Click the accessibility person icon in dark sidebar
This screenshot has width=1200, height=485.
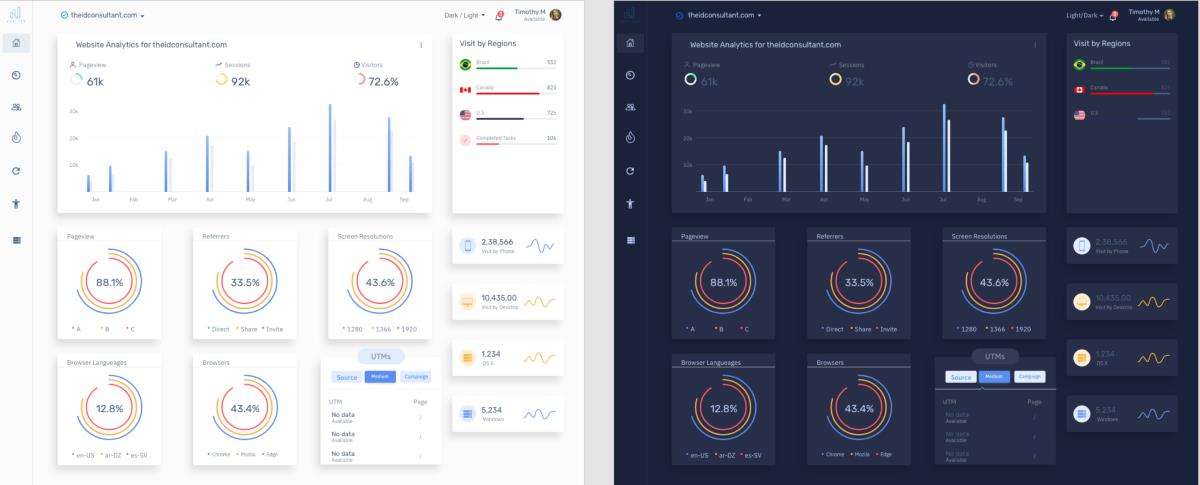[629, 204]
